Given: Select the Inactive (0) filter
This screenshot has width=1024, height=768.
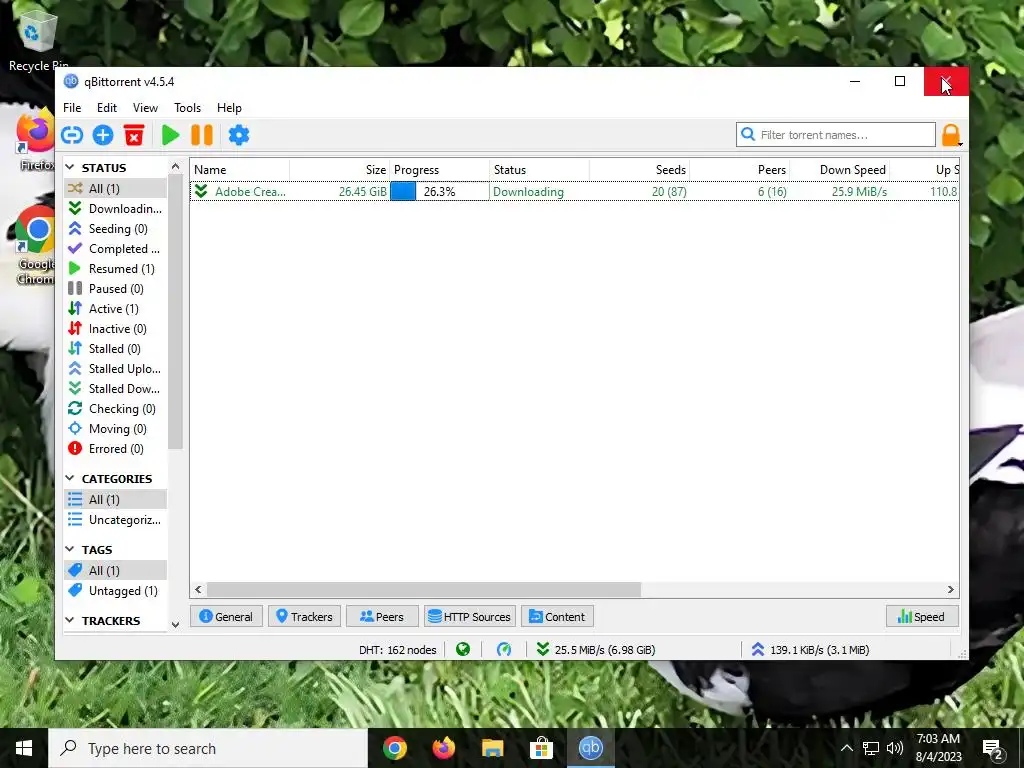Looking at the screenshot, I should click(x=116, y=329).
